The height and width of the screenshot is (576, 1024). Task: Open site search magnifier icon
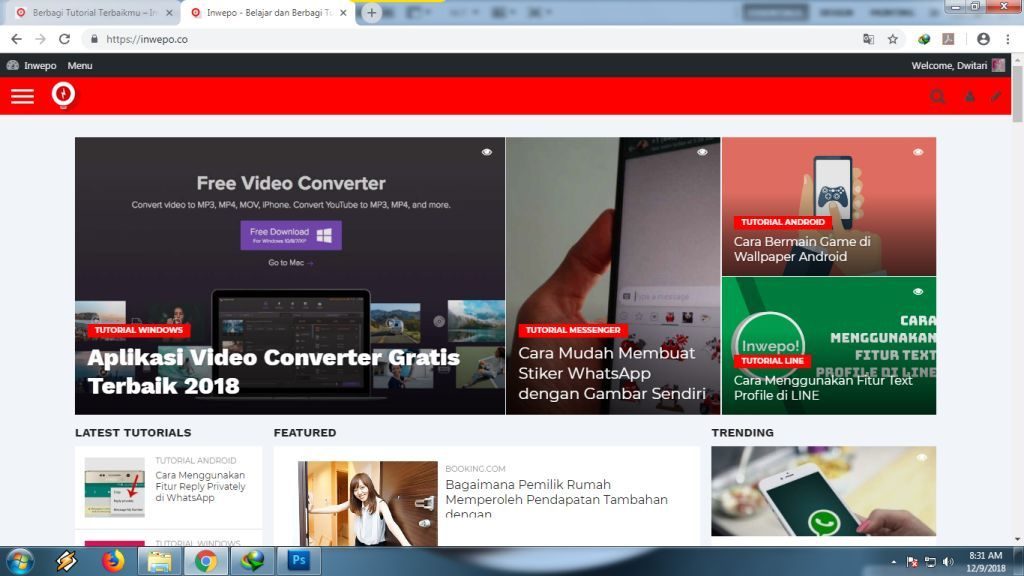click(937, 97)
